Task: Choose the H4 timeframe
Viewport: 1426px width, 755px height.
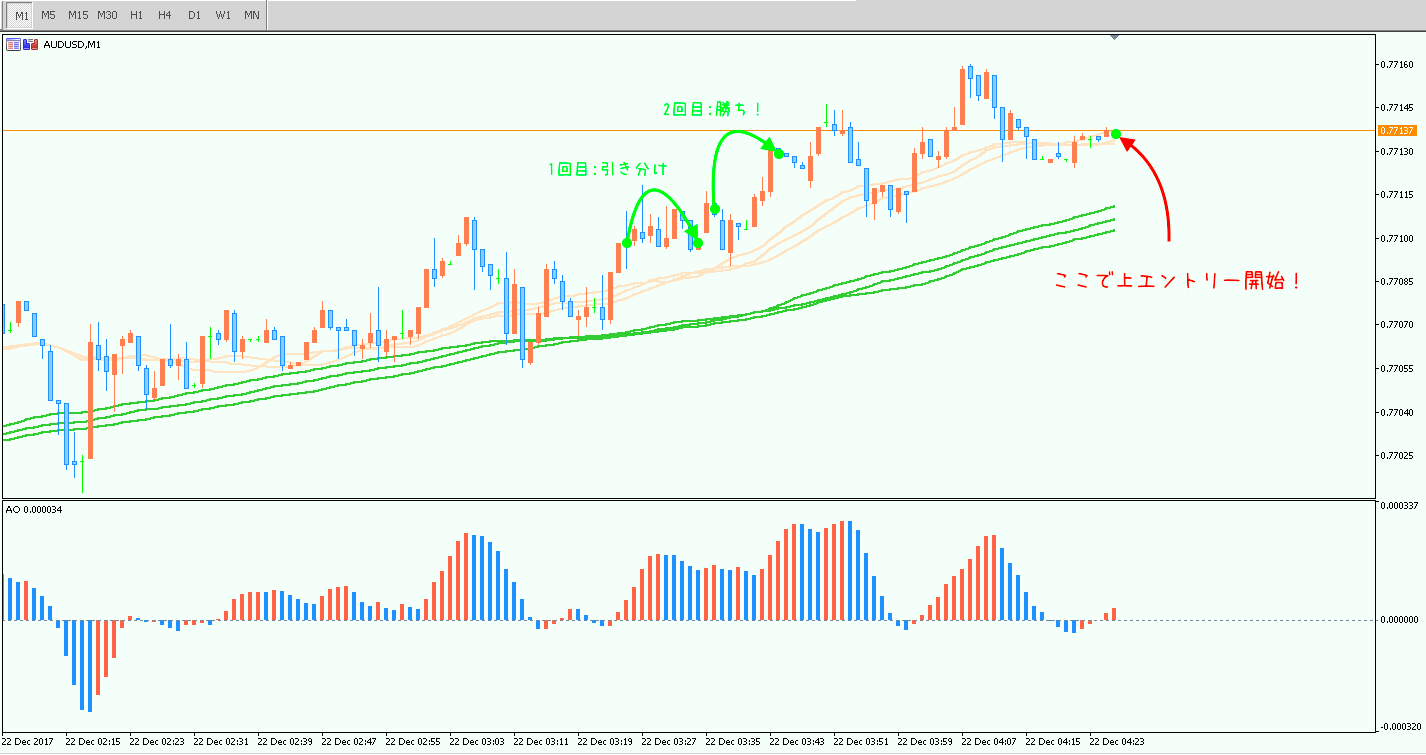Action: 165,15
